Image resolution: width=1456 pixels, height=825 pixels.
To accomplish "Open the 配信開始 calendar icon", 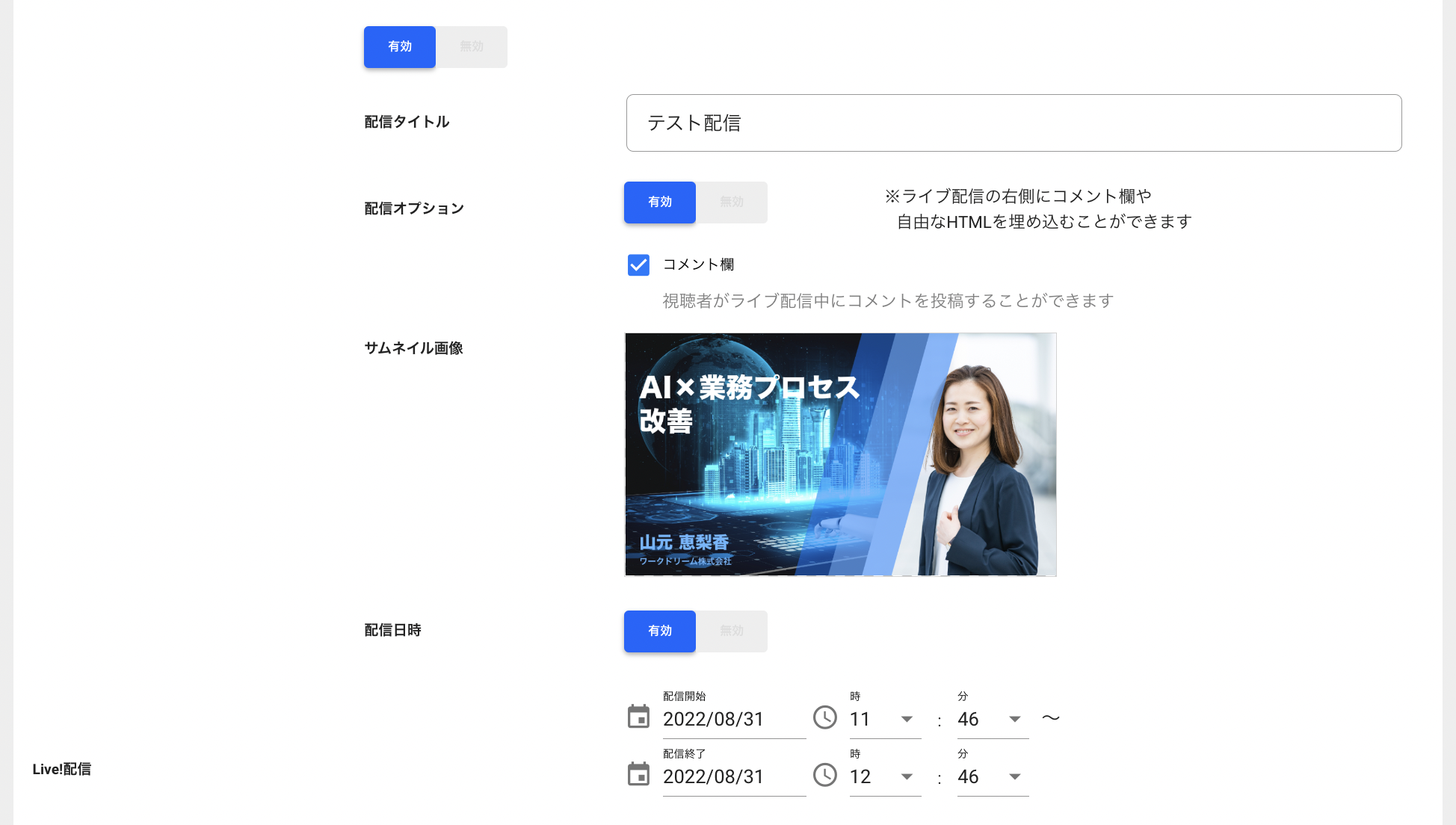I will 638,717.
